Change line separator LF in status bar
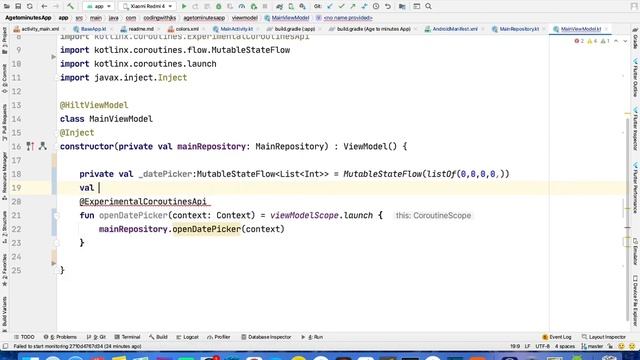The width and height of the screenshot is (640, 360). tap(527, 346)
